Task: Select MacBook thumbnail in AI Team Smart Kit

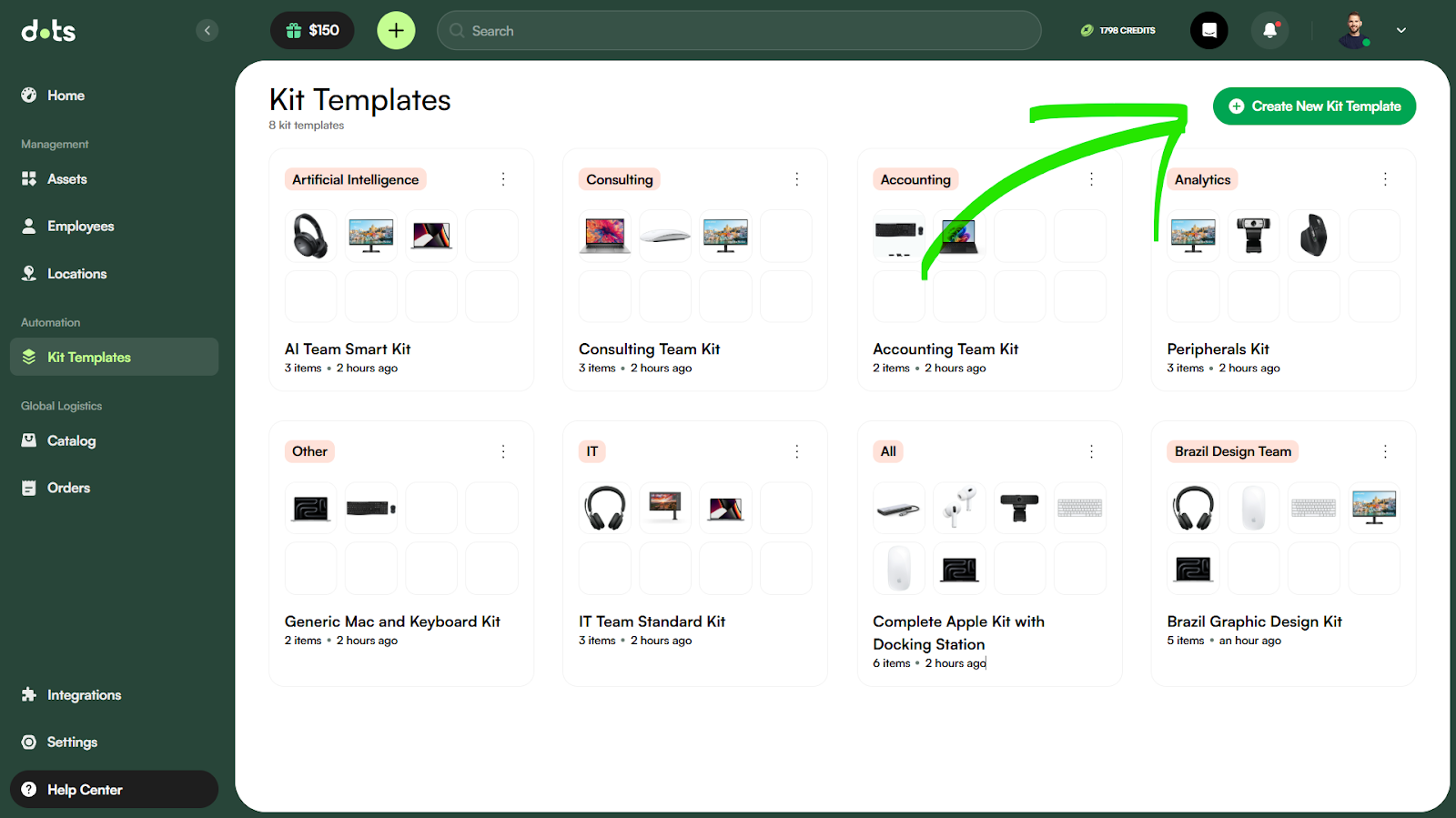Action: [431, 236]
